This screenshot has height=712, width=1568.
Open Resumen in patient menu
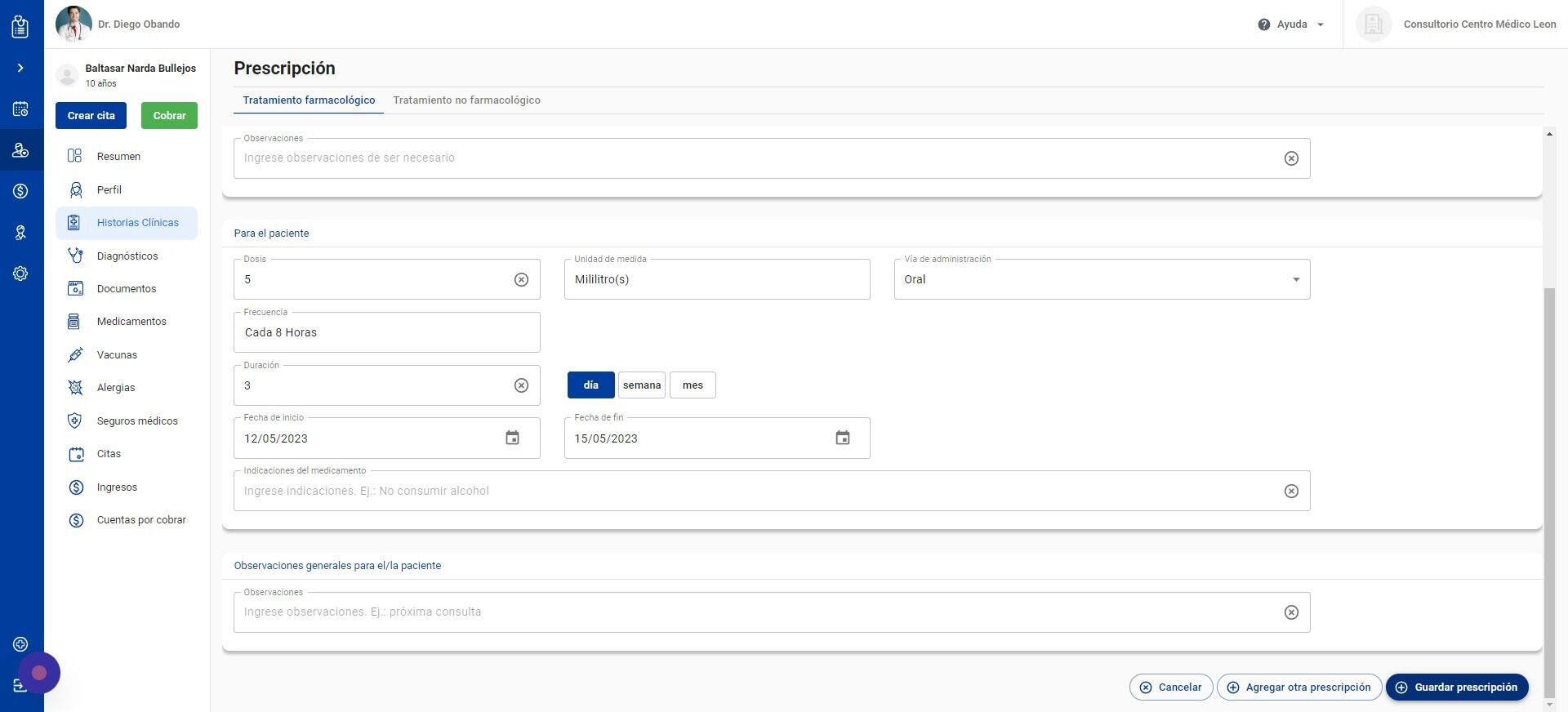(127, 157)
